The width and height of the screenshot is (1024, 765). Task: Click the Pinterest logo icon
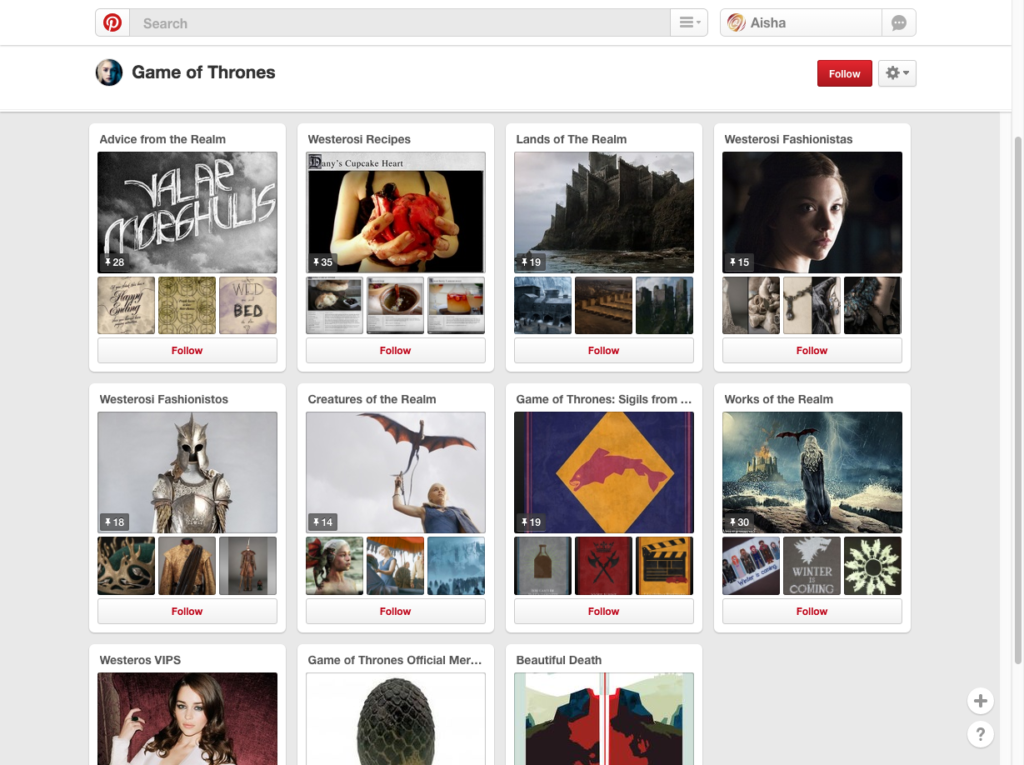pos(113,23)
